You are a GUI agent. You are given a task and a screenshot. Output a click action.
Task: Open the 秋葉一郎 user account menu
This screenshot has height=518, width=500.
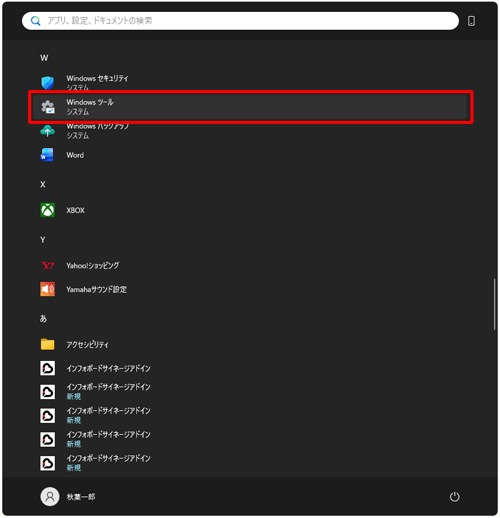click(68, 497)
